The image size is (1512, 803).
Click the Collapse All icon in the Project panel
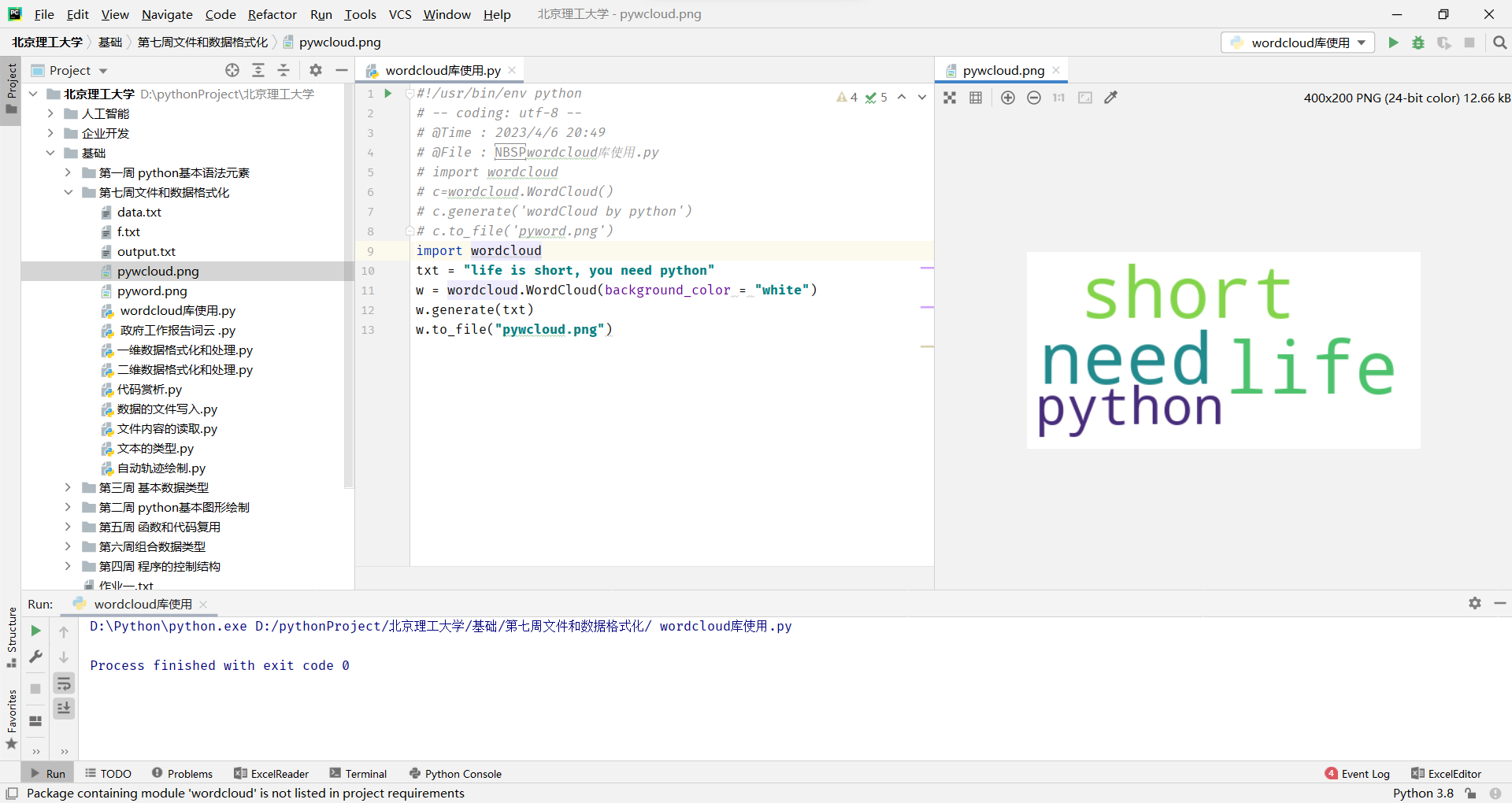(x=283, y=70)
